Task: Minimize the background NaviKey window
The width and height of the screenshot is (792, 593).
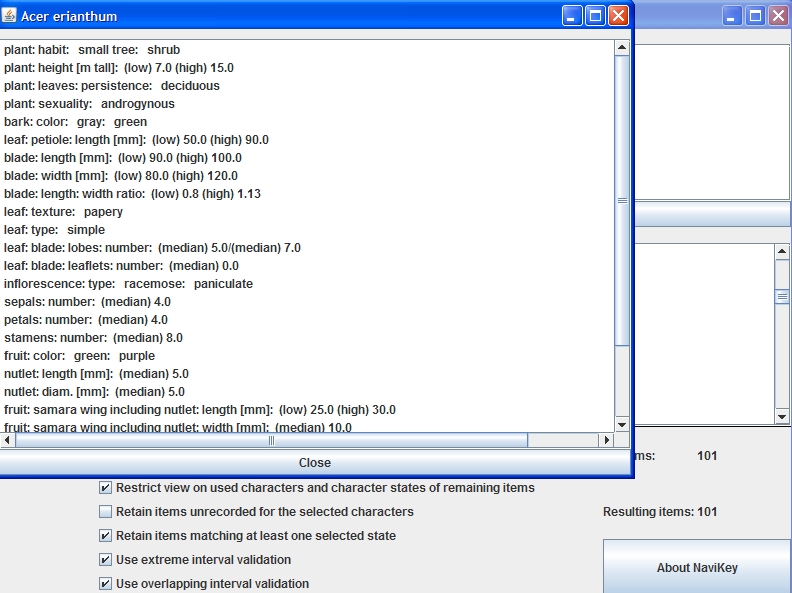Action: [731, 16]
